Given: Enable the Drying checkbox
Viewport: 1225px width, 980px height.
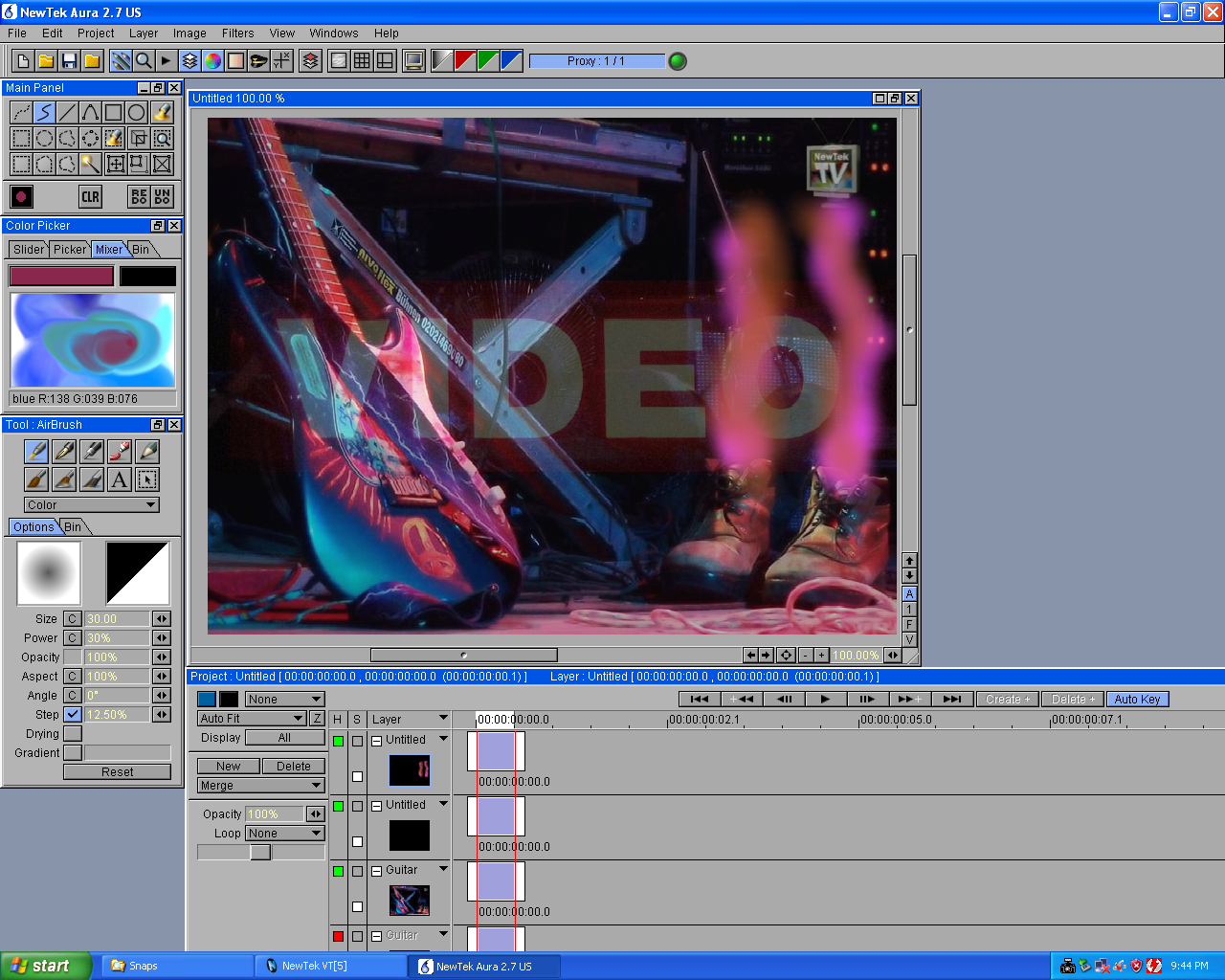Looking at the screenshot, I should tap(73, 734).
